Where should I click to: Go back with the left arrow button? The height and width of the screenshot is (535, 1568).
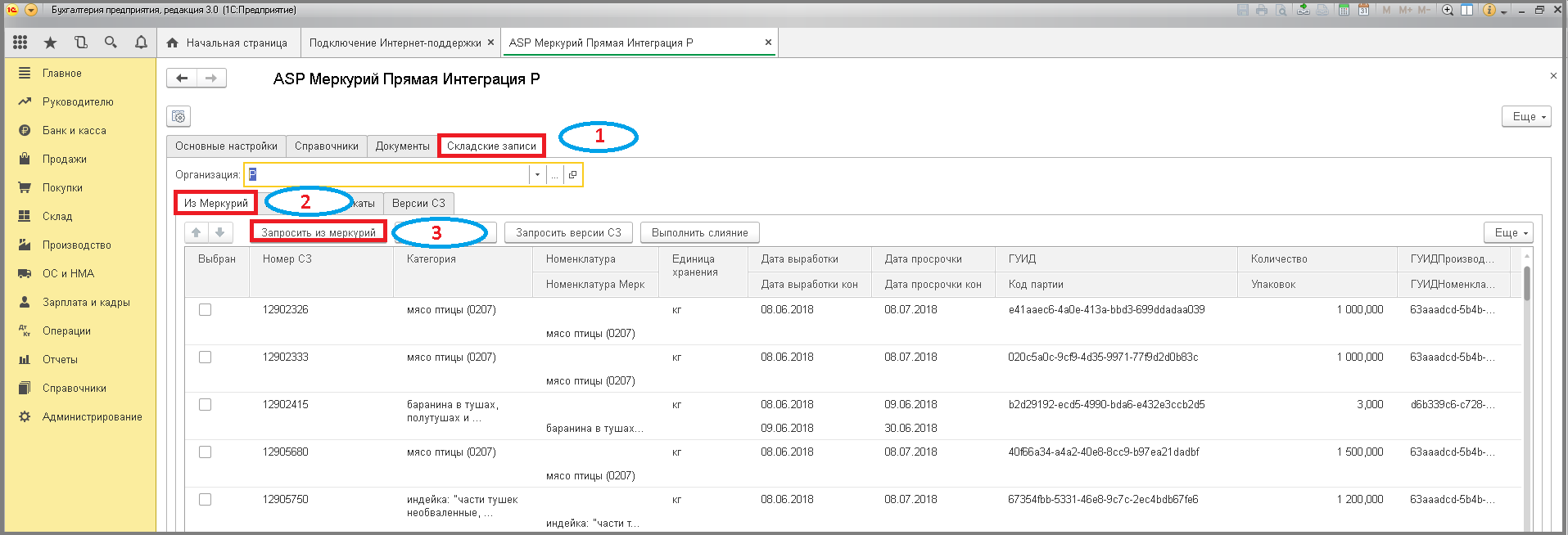(182, 78)
